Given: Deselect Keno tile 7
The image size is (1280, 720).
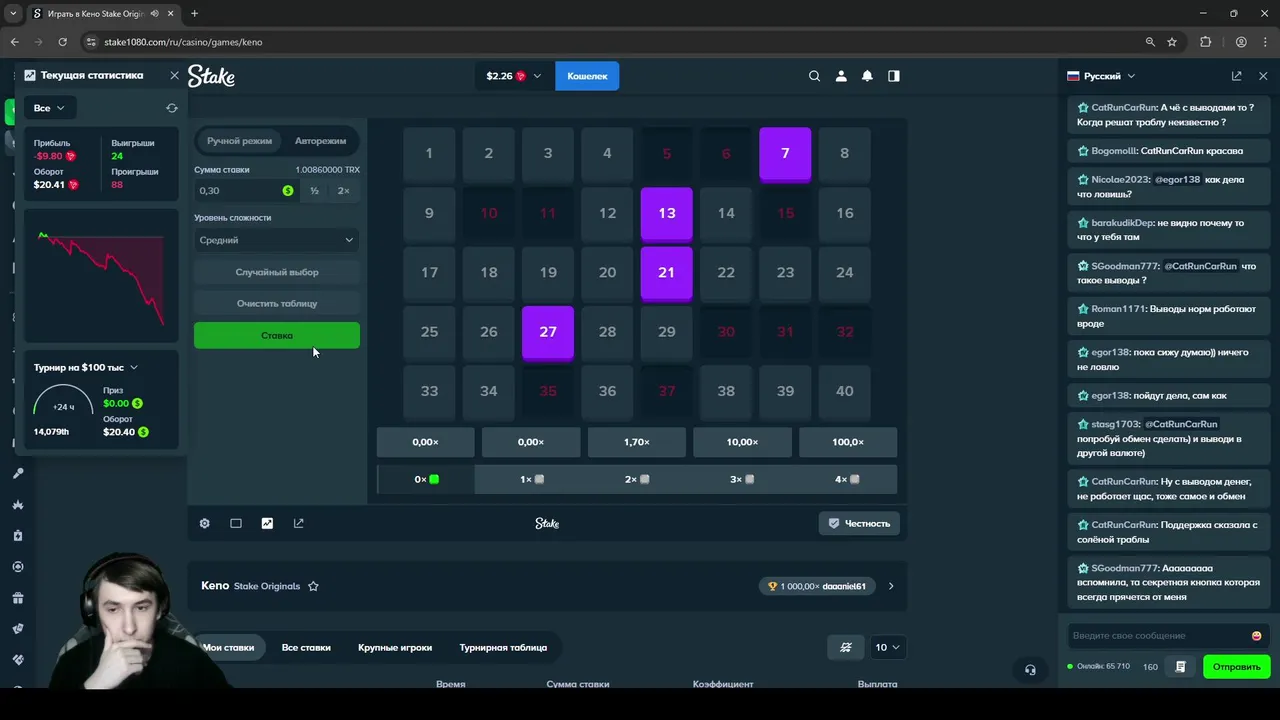Looking at the screenshot, I should point(785,153).
